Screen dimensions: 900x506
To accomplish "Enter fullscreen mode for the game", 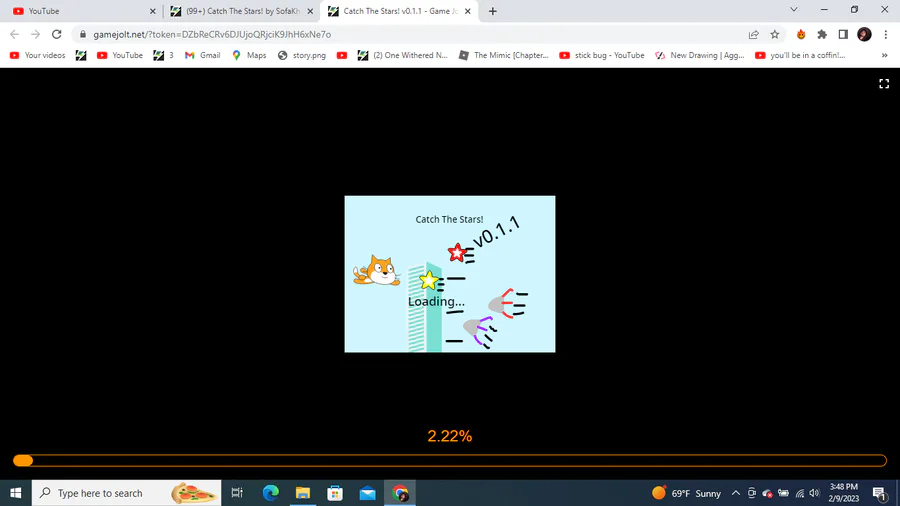I will click(x=884, y=84).
